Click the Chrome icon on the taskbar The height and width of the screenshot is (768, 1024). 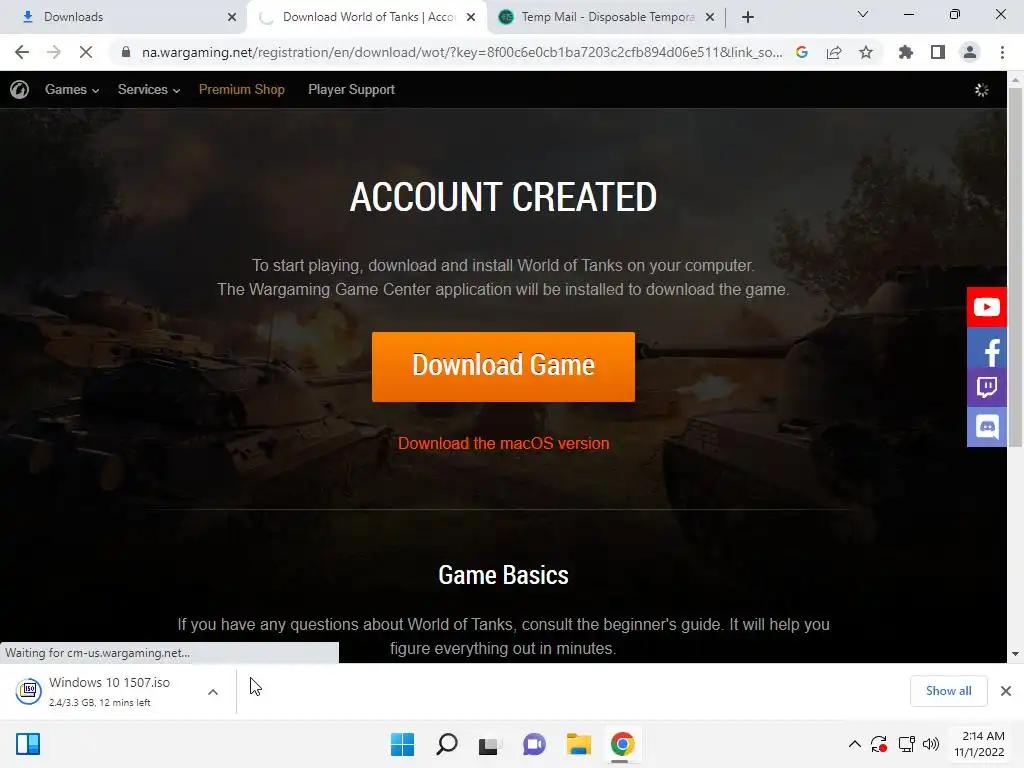[x=622, y=744]
